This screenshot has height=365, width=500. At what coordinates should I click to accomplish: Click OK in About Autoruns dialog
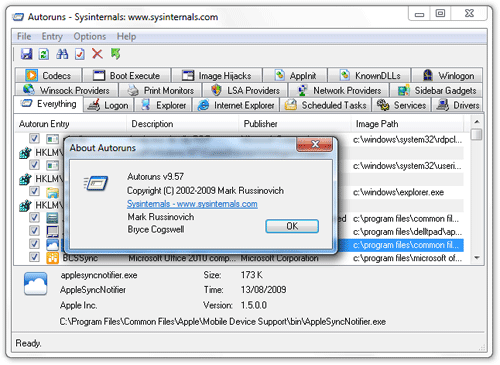pyautogui.click(x=292, y=226)
